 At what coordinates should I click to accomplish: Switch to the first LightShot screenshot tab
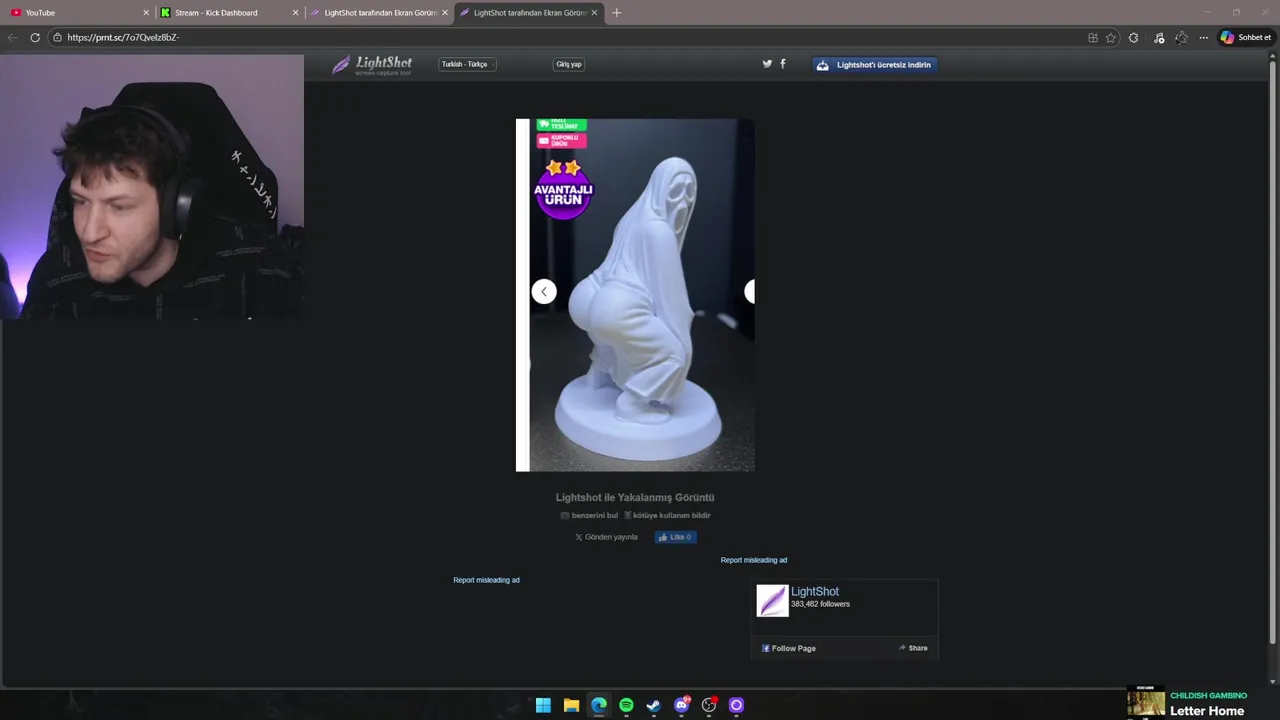pyautogui.click(x=379, y=12)
